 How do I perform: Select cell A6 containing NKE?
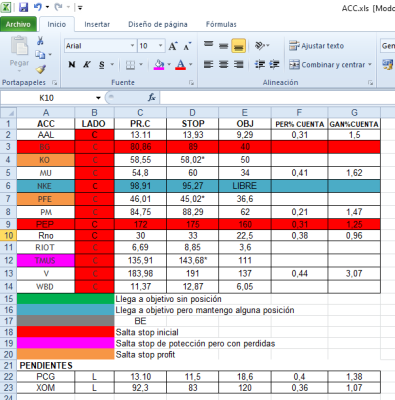[x=46, y=186]
